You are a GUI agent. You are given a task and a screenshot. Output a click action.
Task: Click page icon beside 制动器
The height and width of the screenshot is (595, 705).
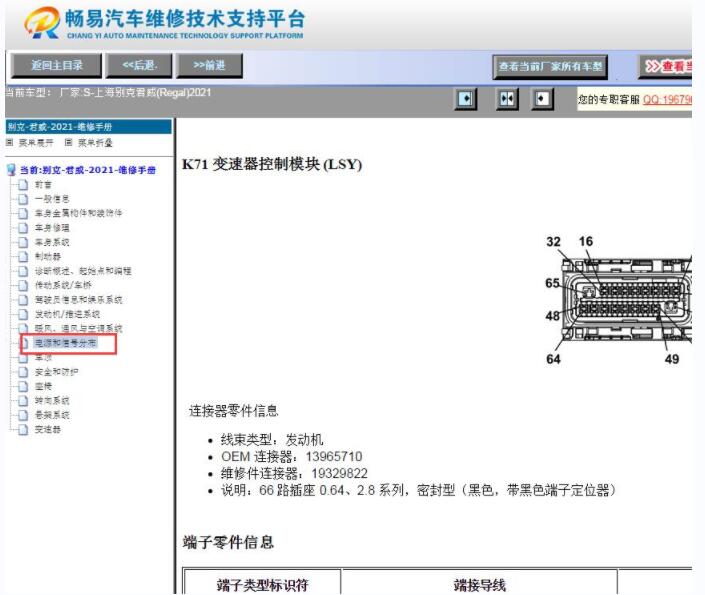point(23,256)
